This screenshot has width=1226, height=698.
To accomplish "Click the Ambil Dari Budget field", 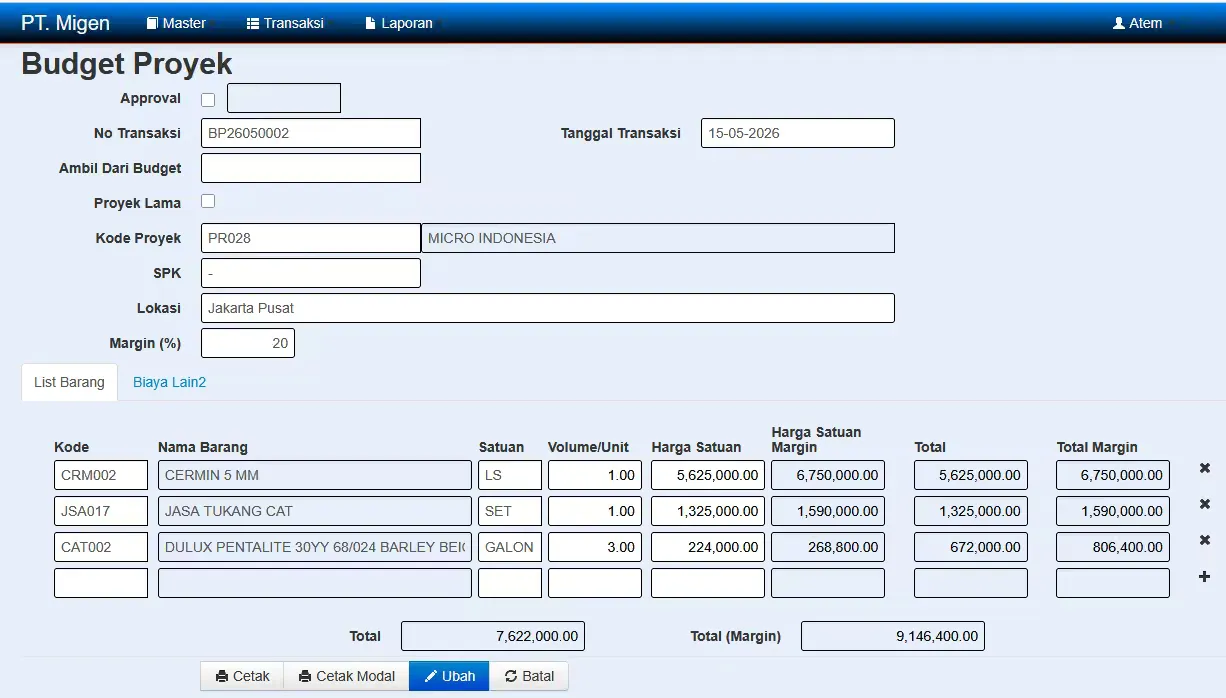I will coord(311,168).
